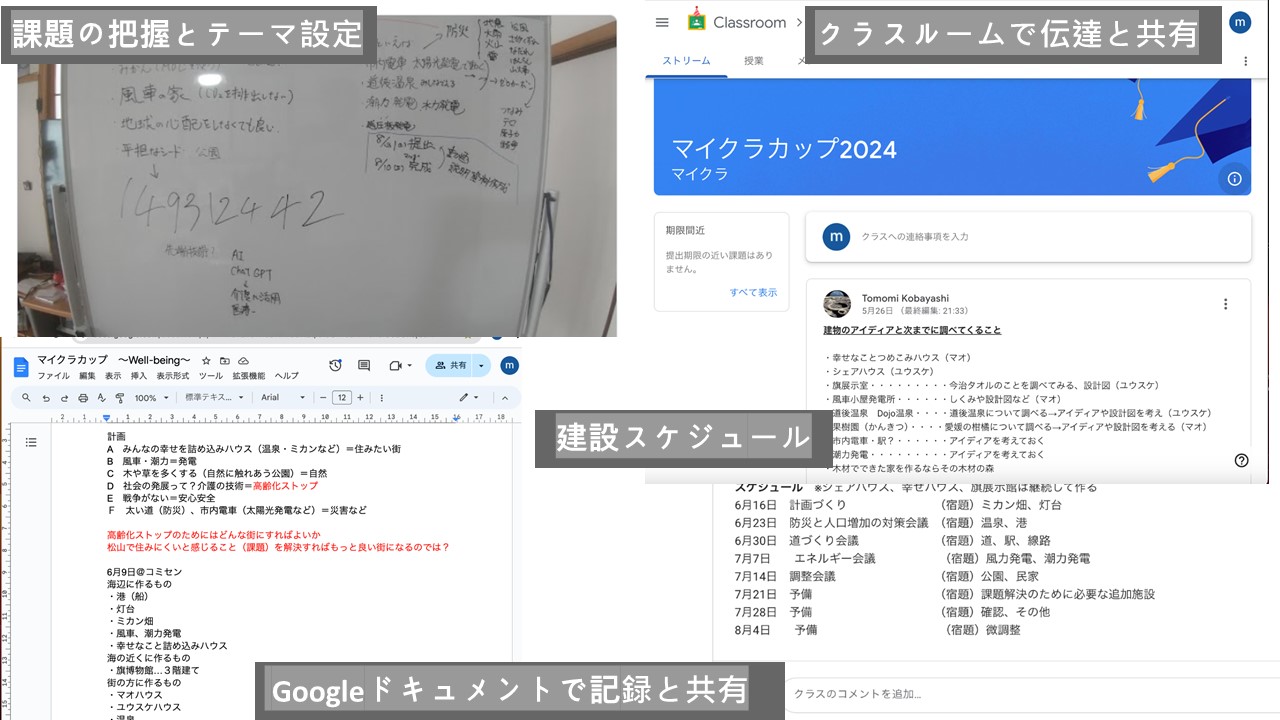
Task: Click the Docs Meet camera icon
Action: point(395,366)
